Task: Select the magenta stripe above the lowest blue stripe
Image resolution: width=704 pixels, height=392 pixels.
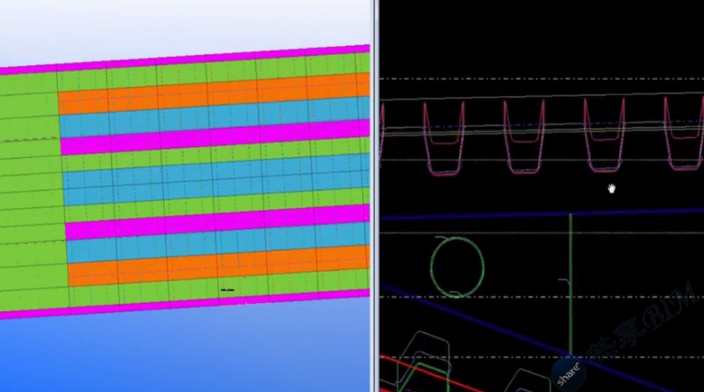Action: point(218,222)
